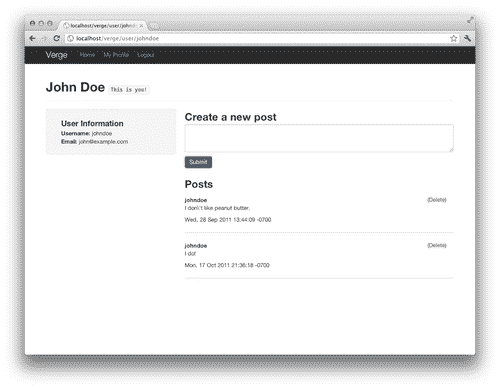This screenshot has width=500, height=389.
Task: Click the timestamp Mon, 17 Oct 2011
Action: tap(227, 265)
